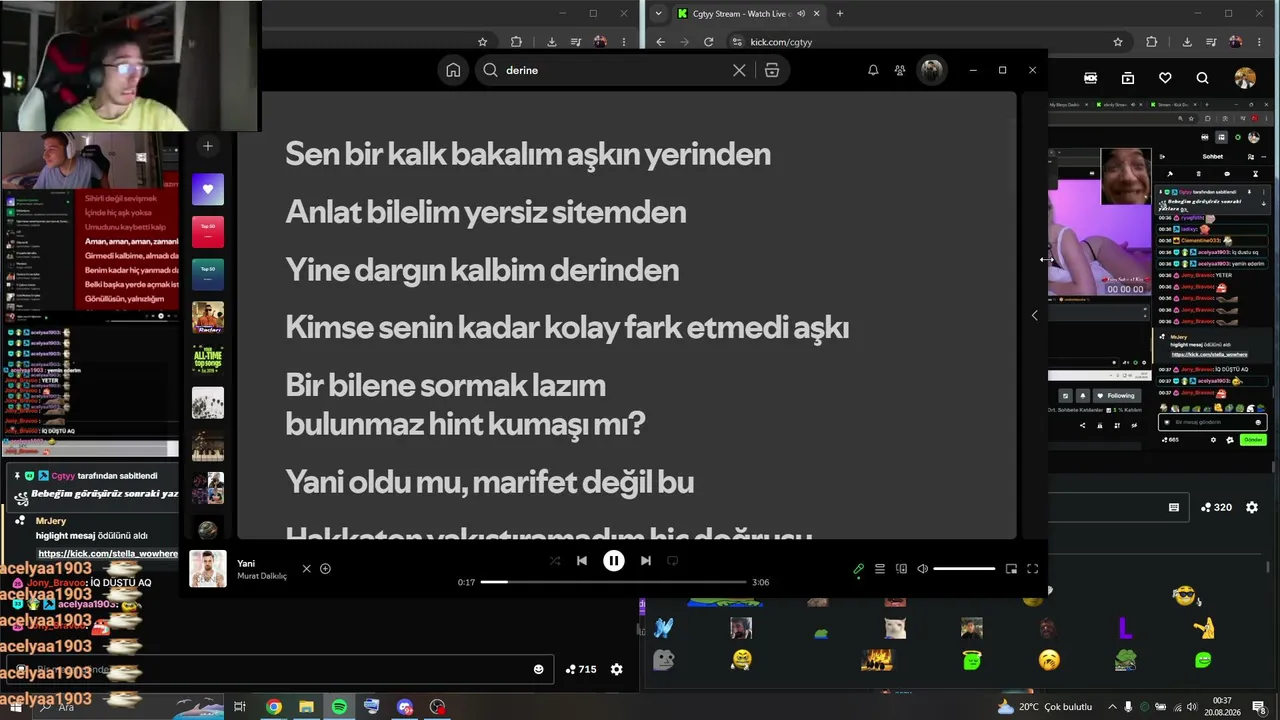Open Windows Start menu

16,707
